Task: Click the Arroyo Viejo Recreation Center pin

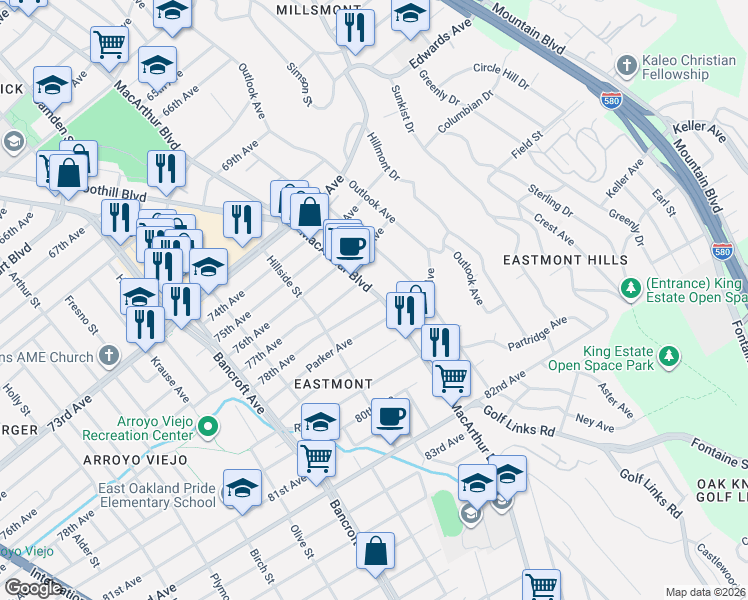Action: tap(208, 426)
